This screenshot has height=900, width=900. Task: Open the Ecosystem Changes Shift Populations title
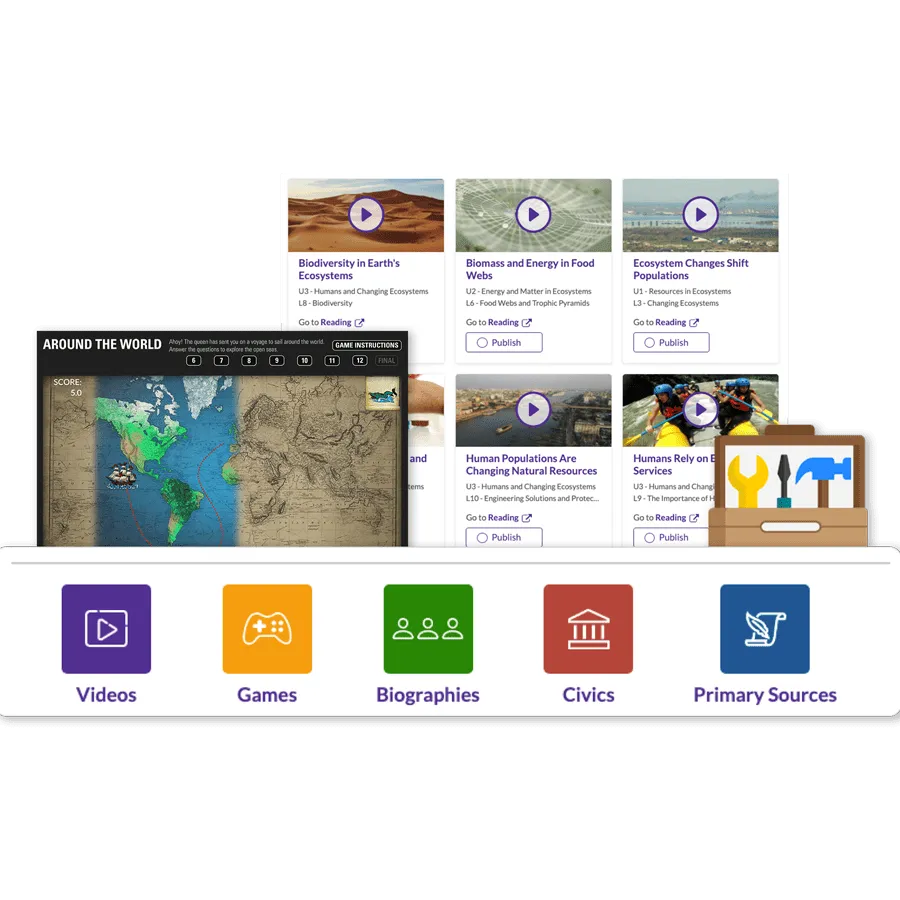[x=690, y=269]
